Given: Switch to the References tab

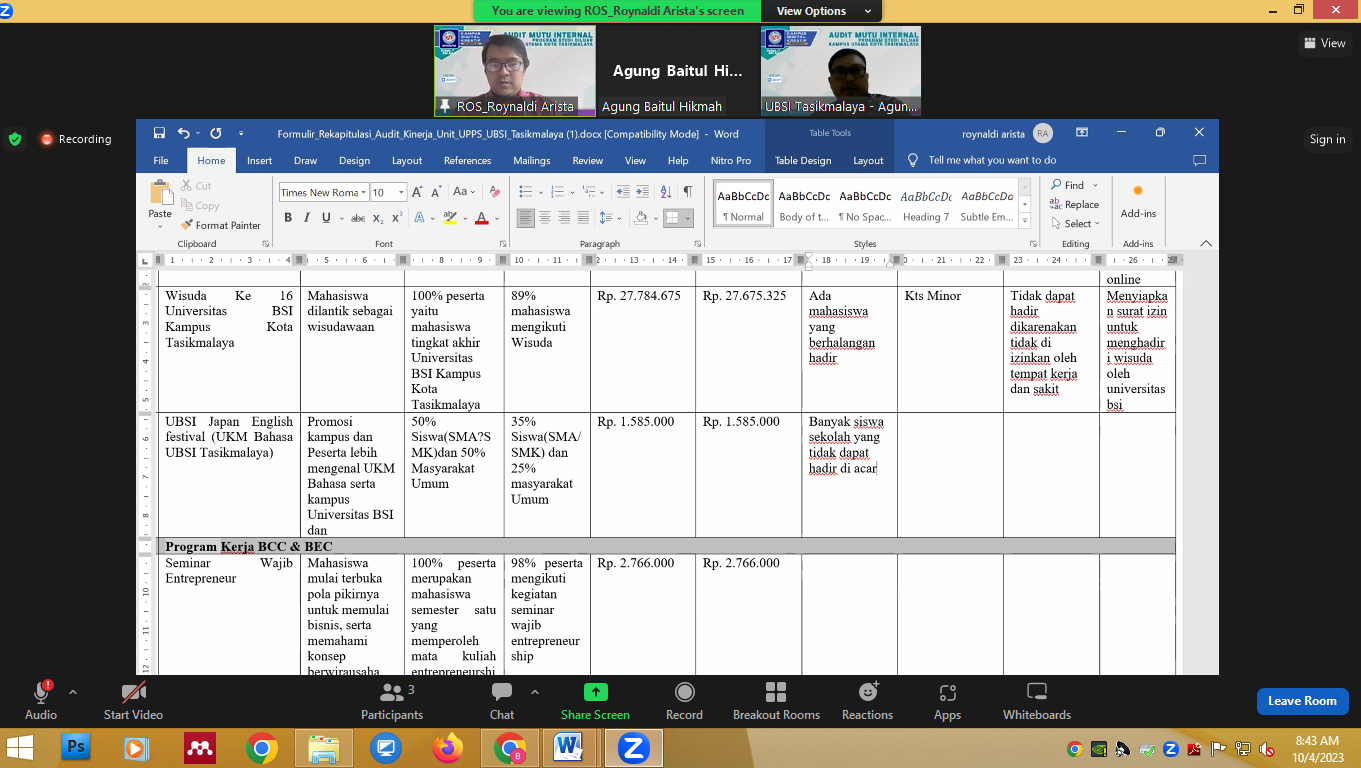Looking at the screenshot, I should click(467, 160).
